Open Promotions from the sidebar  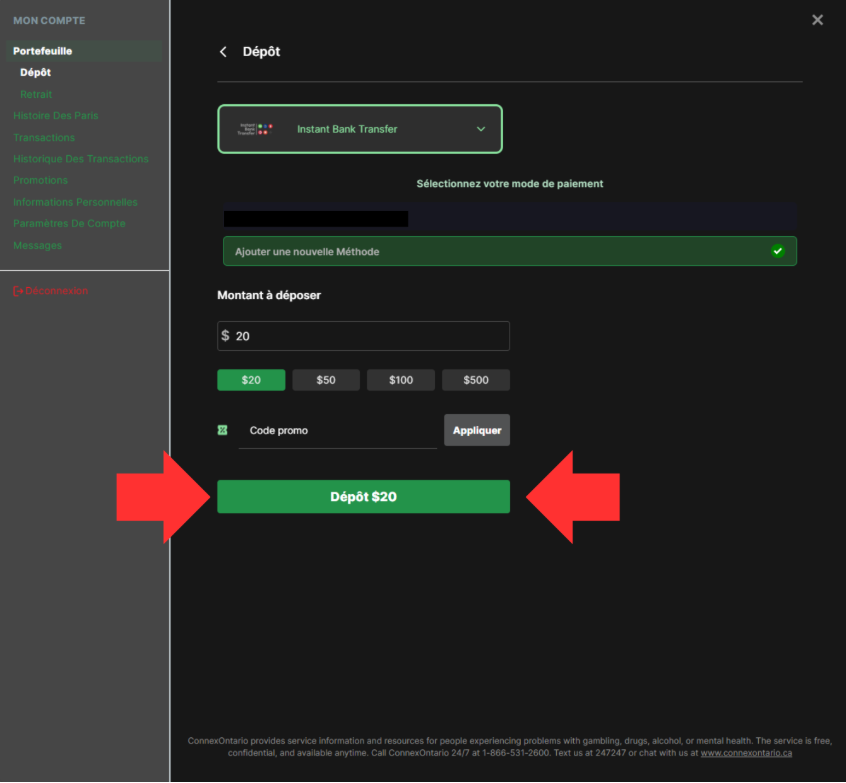tap(41, 181)
